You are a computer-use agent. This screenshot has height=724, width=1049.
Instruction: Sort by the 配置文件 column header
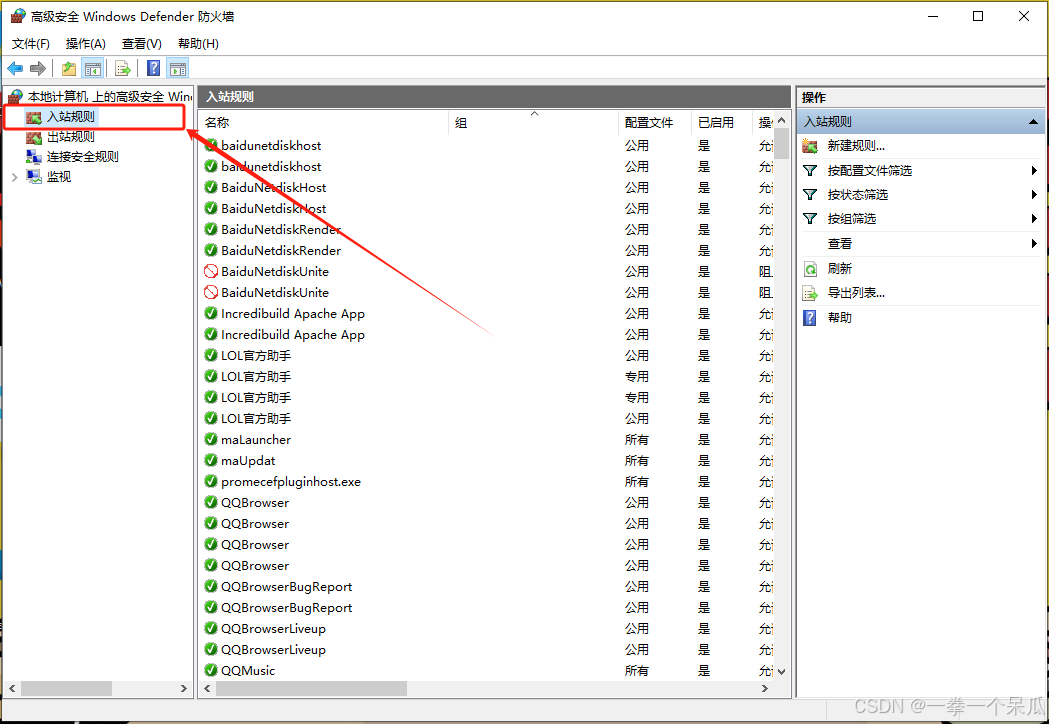point(655,122)
